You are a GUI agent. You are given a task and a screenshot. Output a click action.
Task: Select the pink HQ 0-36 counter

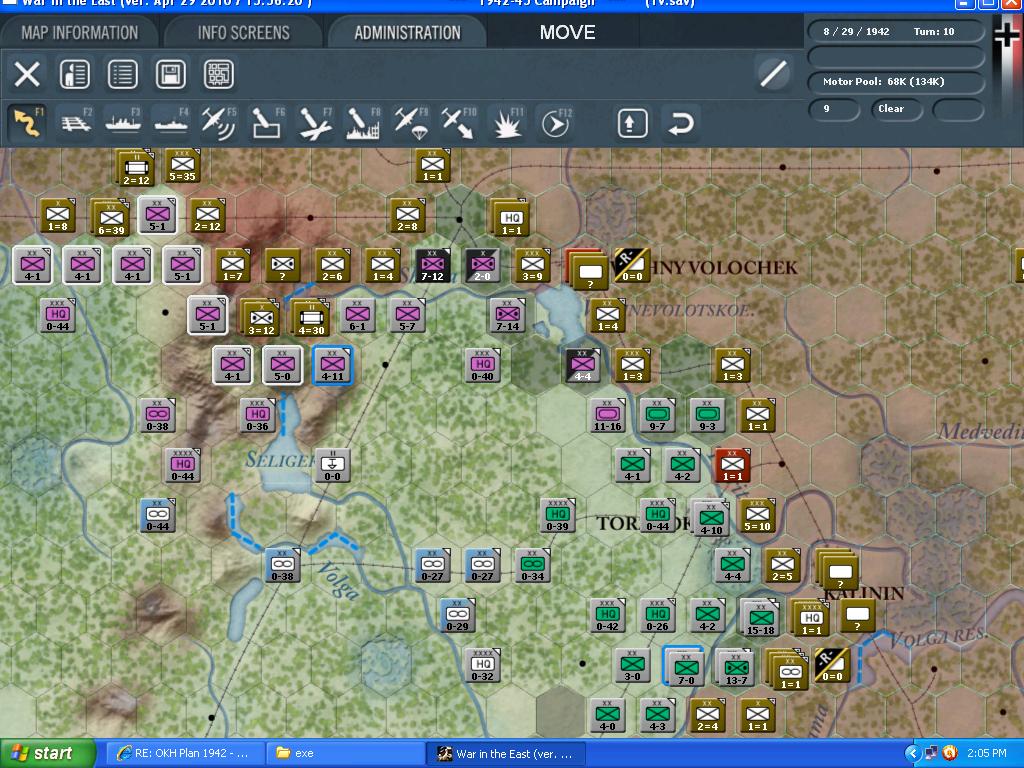[257, 415]
